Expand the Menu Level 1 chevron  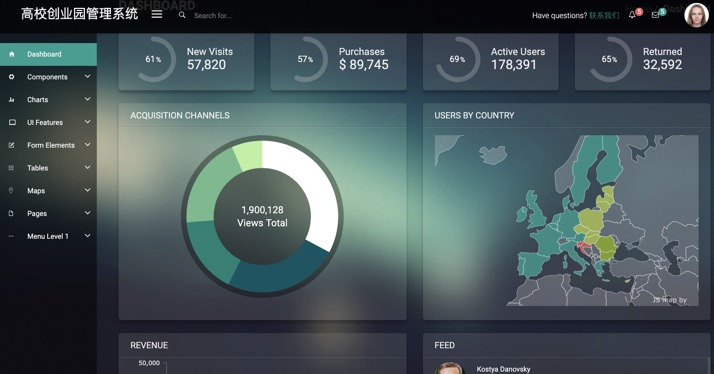coord(87,236)
